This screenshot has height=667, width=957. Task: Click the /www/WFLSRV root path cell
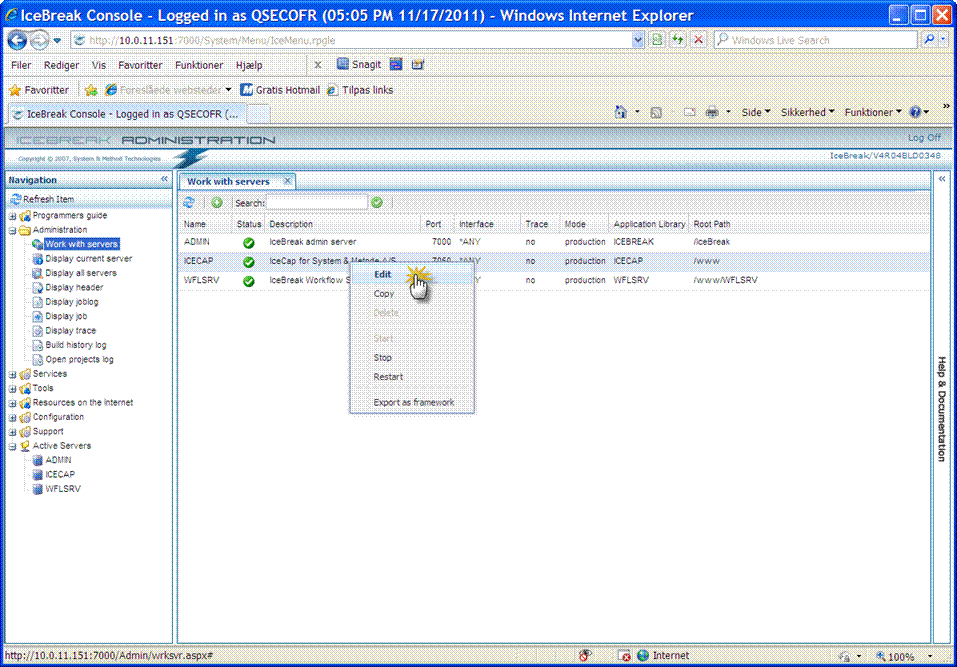pyautogui.click(x=725, y=281)
